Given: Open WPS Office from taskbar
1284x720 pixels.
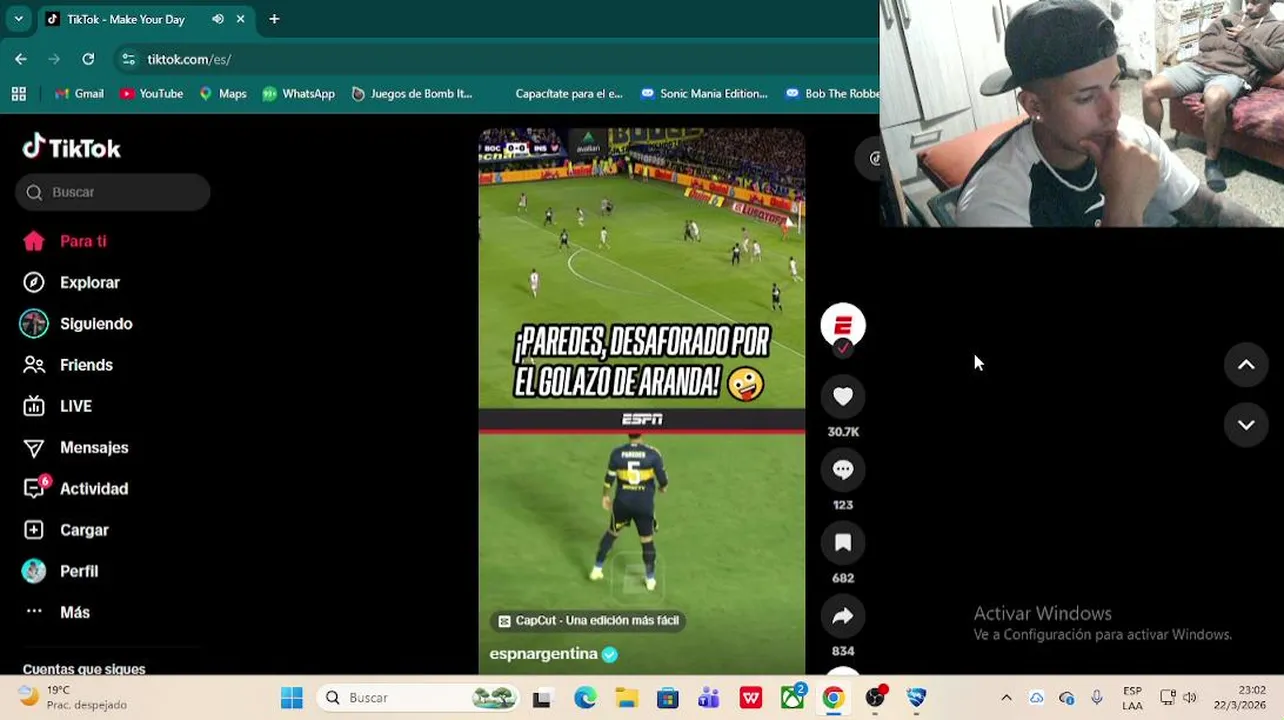Looking at the screenshot, I should coord(751,698).
